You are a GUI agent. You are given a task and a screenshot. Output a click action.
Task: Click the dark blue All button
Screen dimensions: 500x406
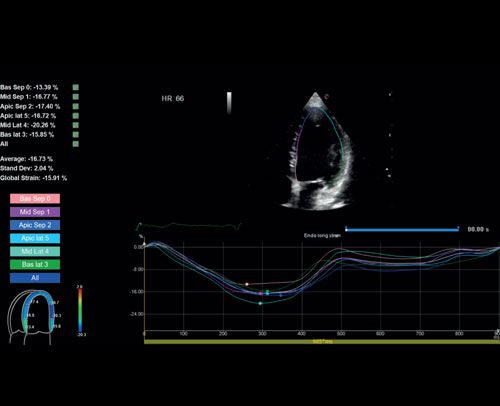point(35,278)
